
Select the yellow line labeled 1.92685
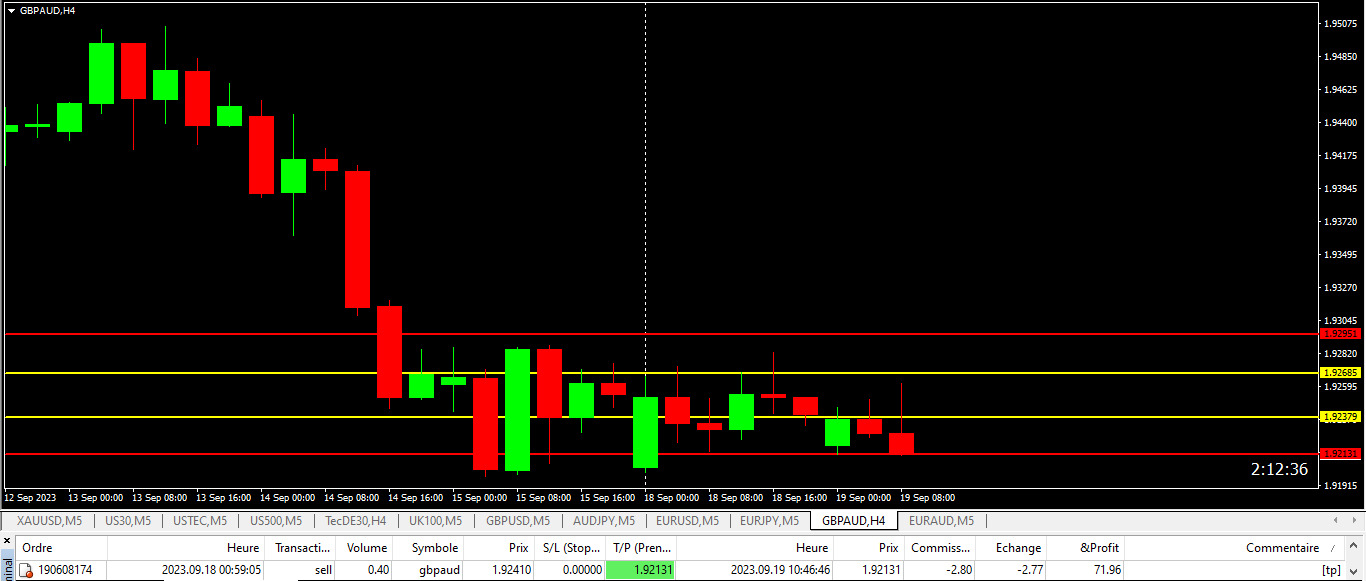click(660, 373)
